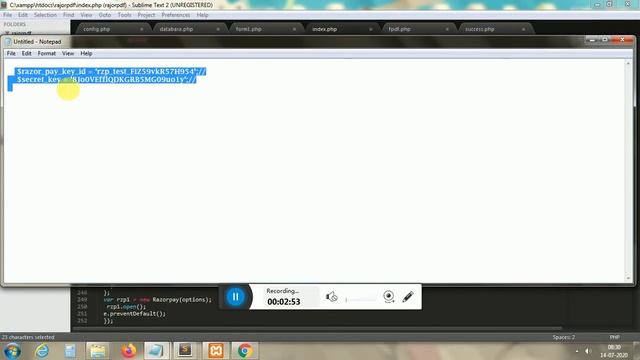This screenshot has height=360, width=640.
Task: Click the $razor_pay_key_id line in Notepad
Action: coord(111,71)
